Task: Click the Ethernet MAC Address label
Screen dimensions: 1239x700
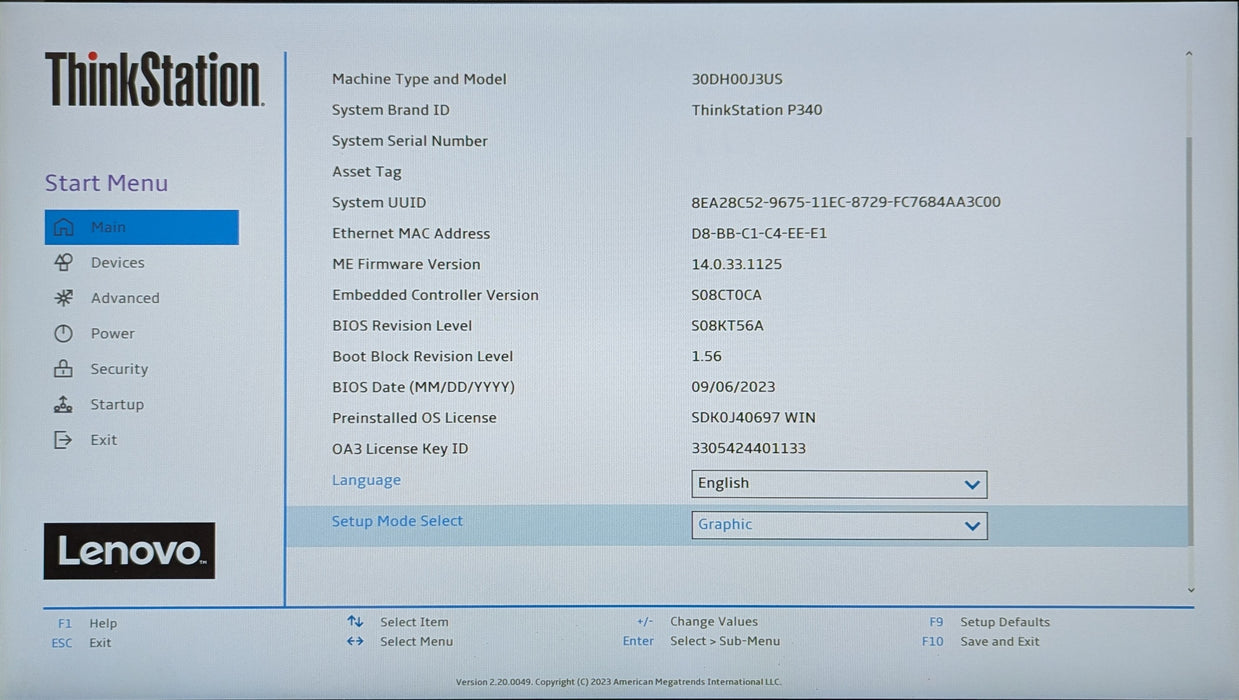Action: pos(411,233)
